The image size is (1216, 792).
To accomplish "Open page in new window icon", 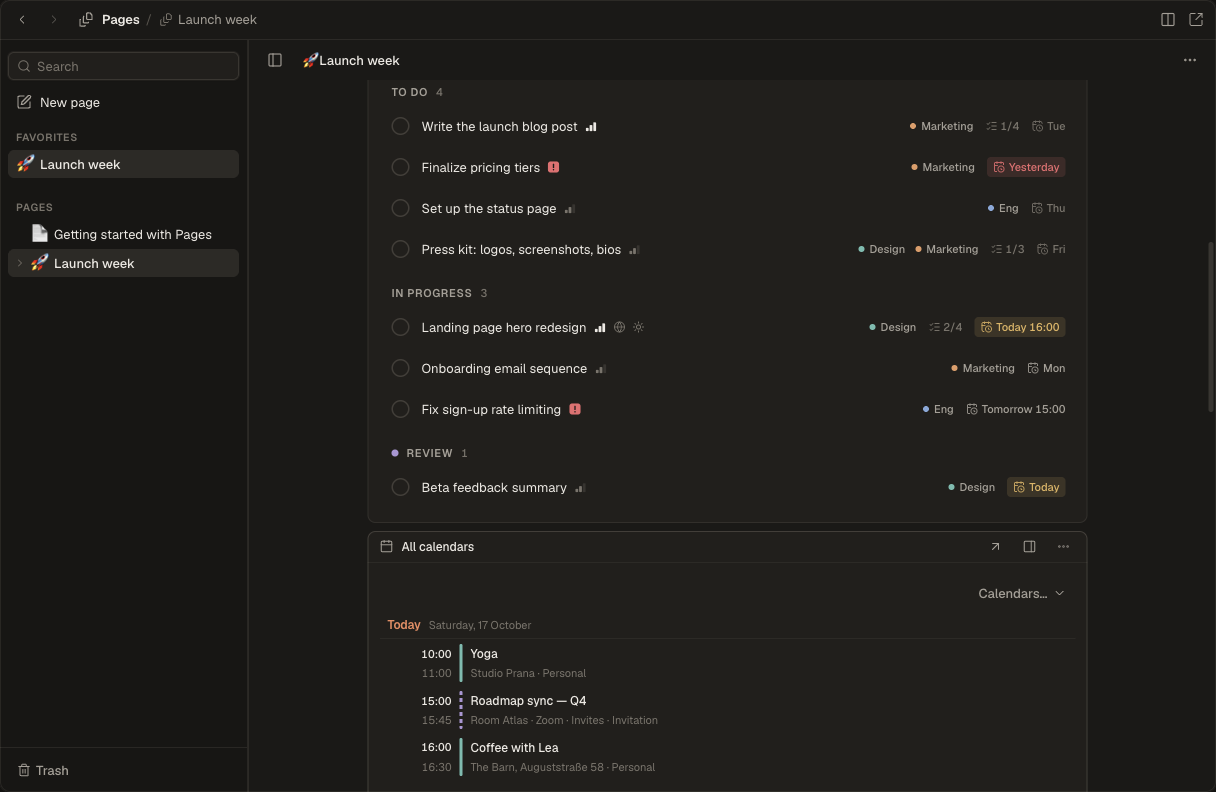I will [1195, 19].
